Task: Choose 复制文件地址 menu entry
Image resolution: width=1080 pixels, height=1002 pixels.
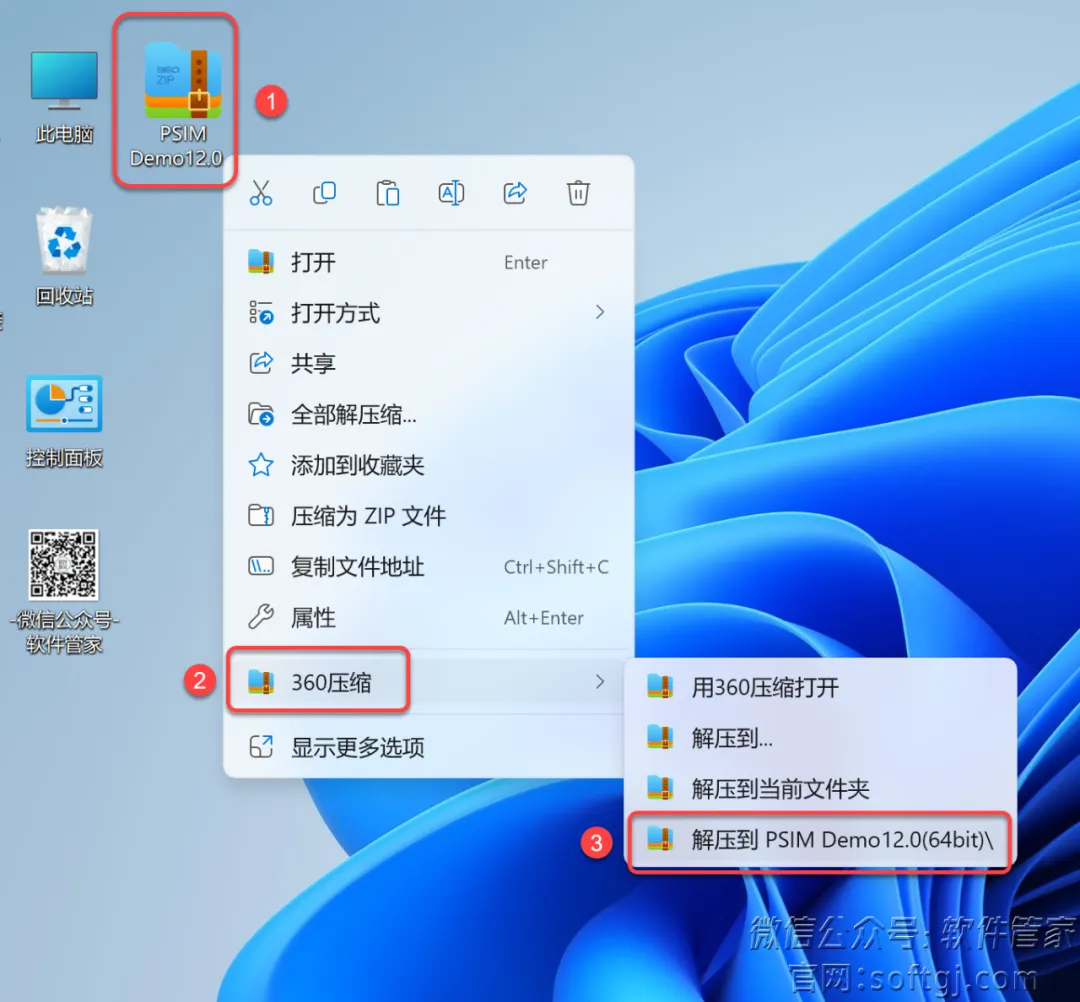Action: pos(428,567)
